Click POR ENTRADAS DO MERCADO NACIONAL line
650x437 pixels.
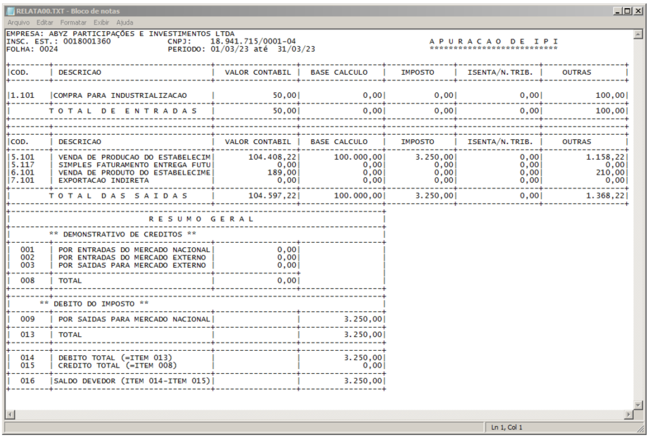pyautogui.click(x=134, y=250)
